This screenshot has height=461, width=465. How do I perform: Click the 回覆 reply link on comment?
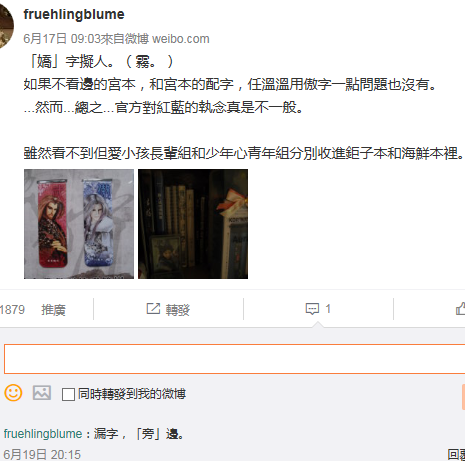pos(456,455)
